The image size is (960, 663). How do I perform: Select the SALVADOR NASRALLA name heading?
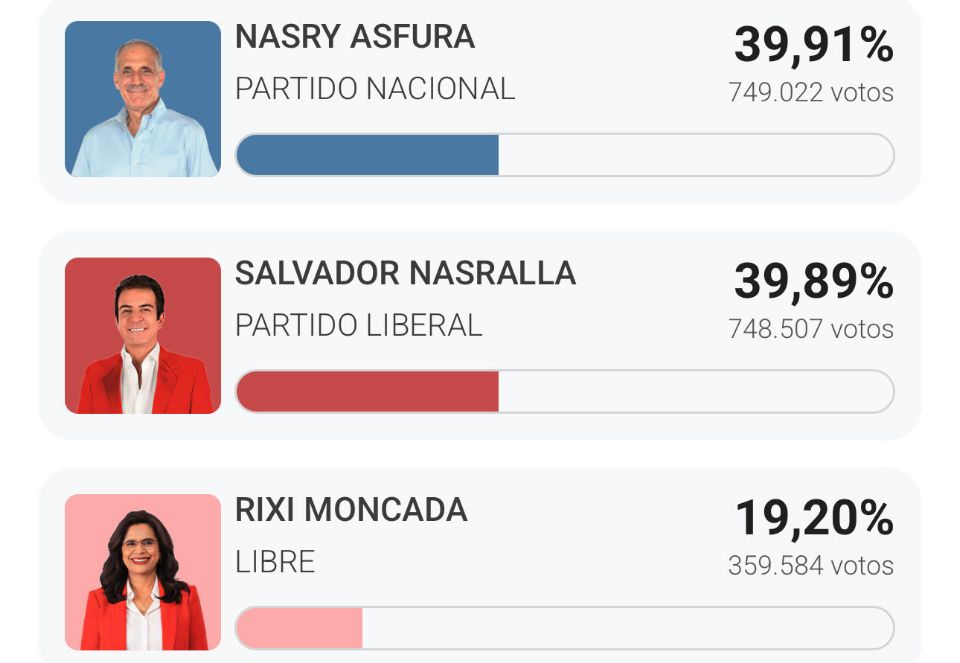tap(405, 274)
